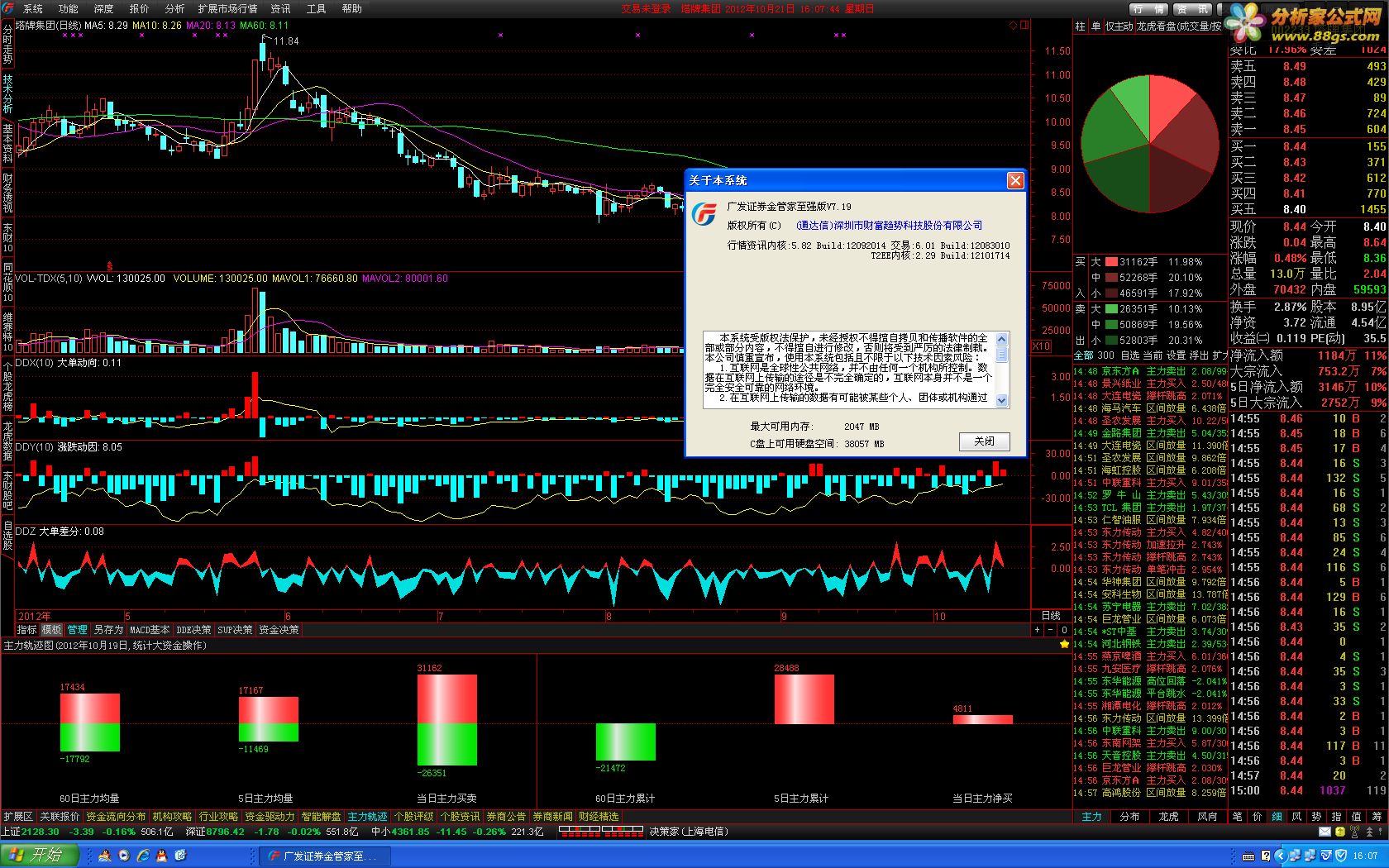Select the 资金决策 template tab
This screenshot has height=868, width=1389.
(279, 630)
